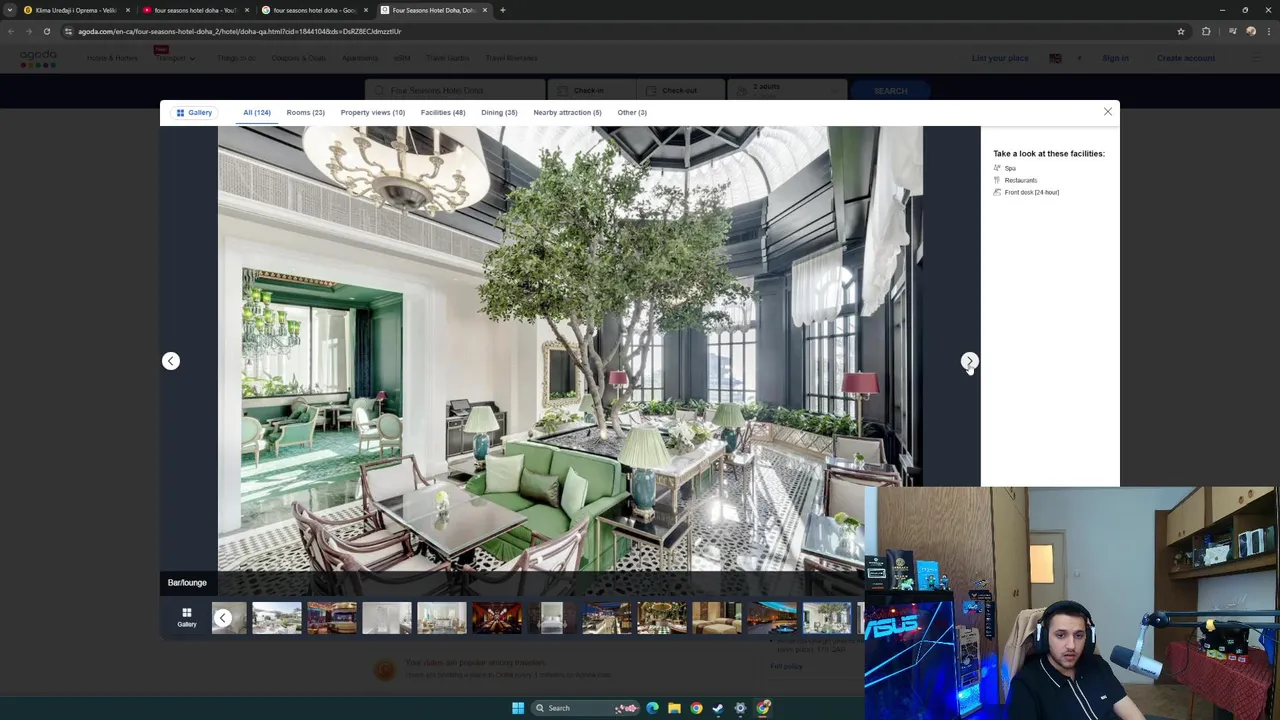This screenshot has height=720, width=1280.
Task: Bookmark this page with star icon
Action: 1181,31
